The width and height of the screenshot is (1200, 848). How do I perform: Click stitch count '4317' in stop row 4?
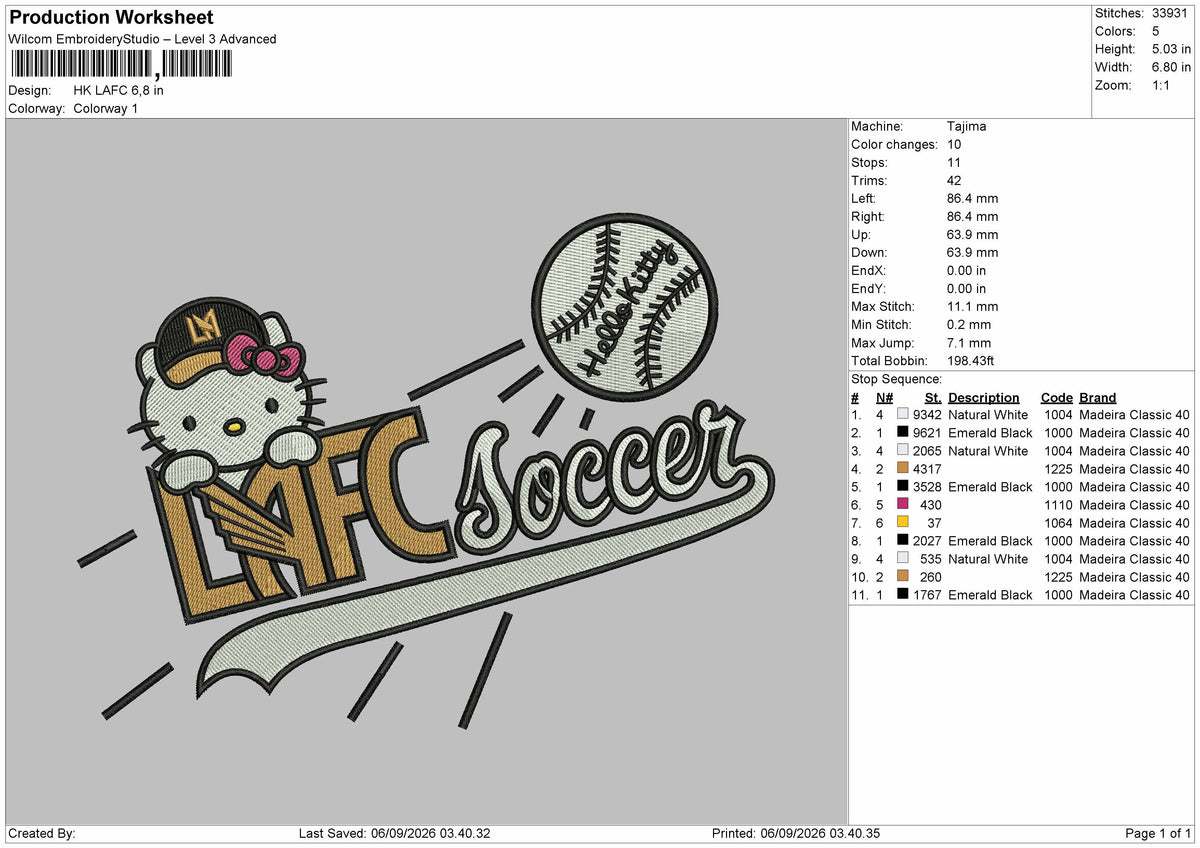click(x=927, y=469)
